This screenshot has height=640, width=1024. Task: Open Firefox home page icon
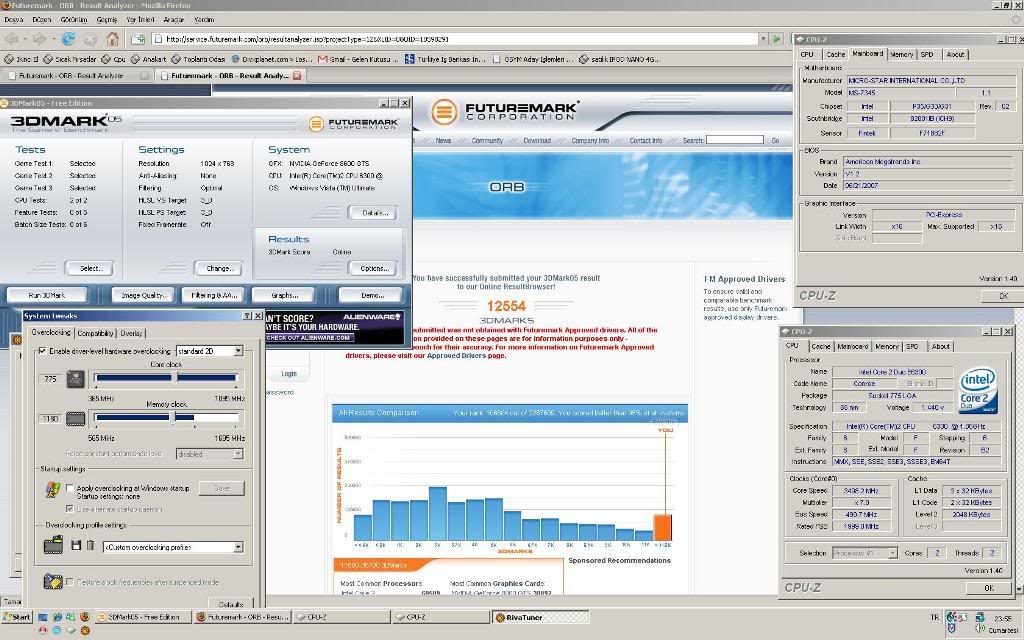pyautogui.click(x=112, y=39)
